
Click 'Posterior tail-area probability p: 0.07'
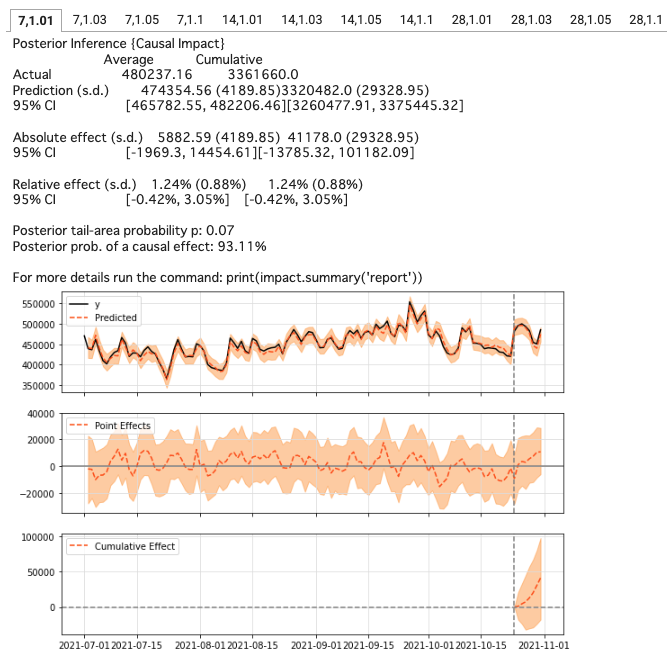(123, 231)
